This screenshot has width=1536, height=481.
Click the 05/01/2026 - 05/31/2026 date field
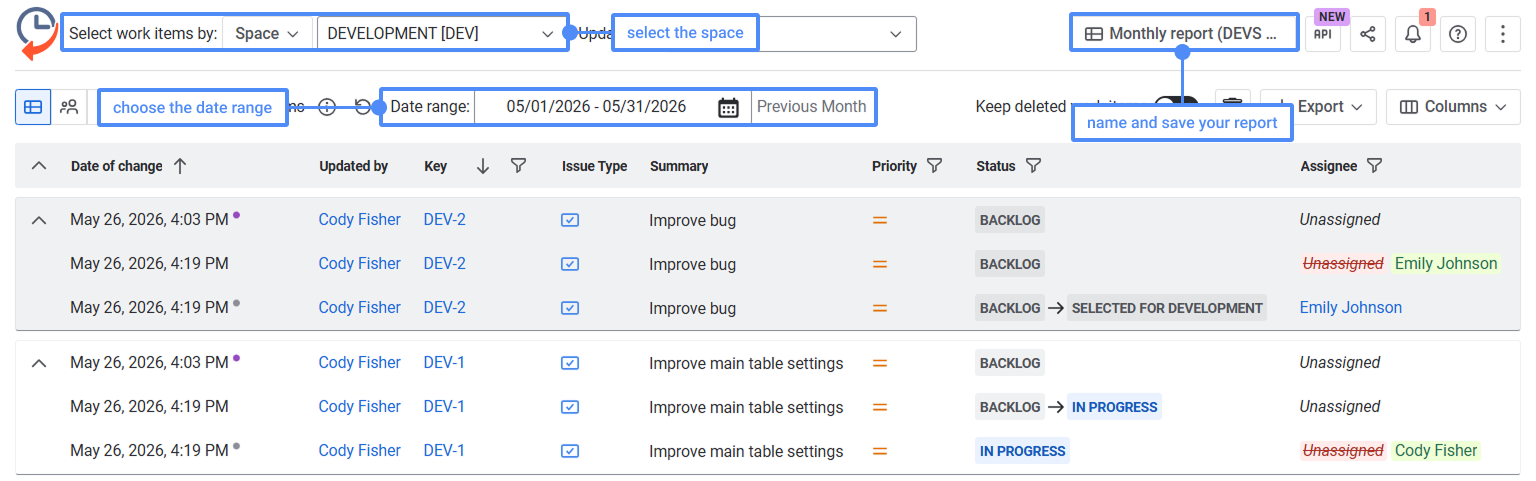coord(596,107)
